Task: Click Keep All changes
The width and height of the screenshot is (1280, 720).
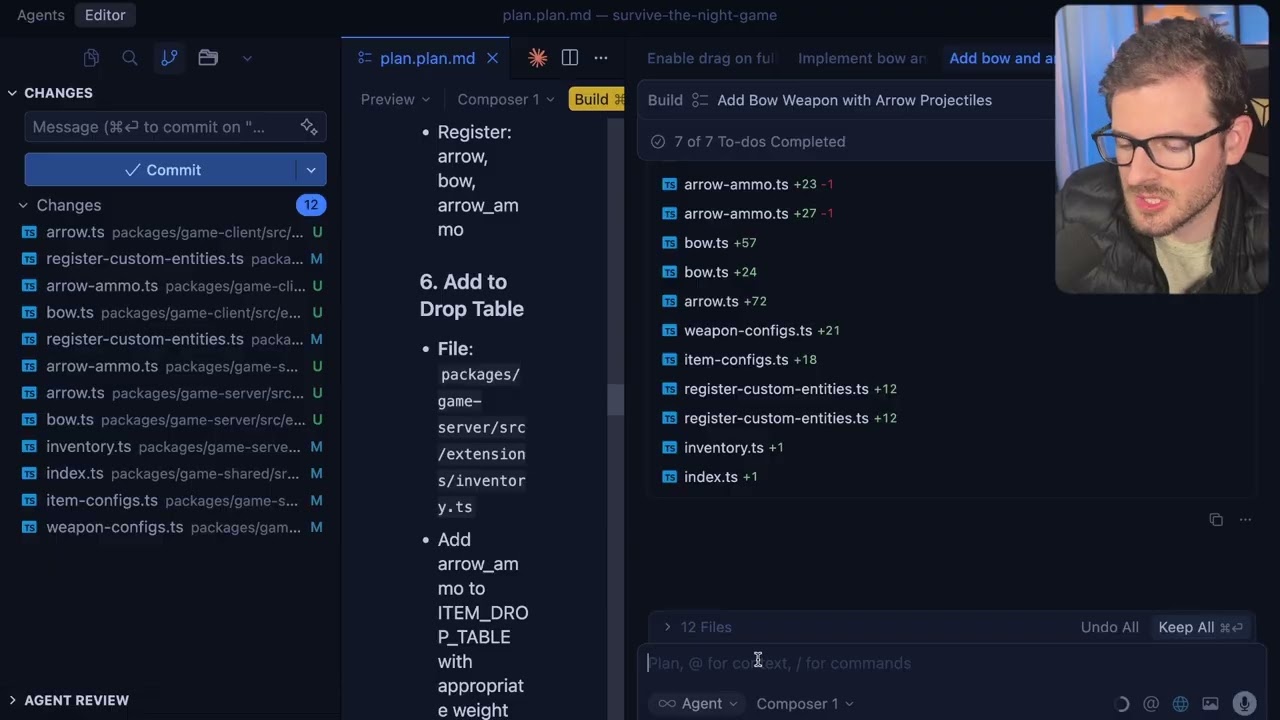Action: 1200,627
